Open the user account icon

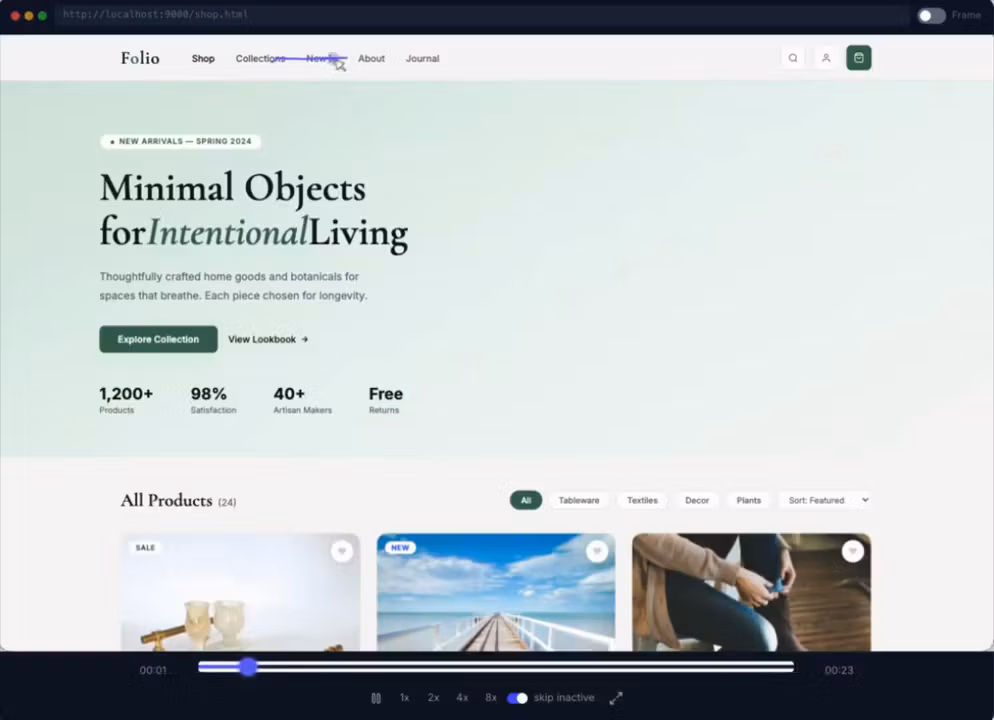(x=825, y=58)
